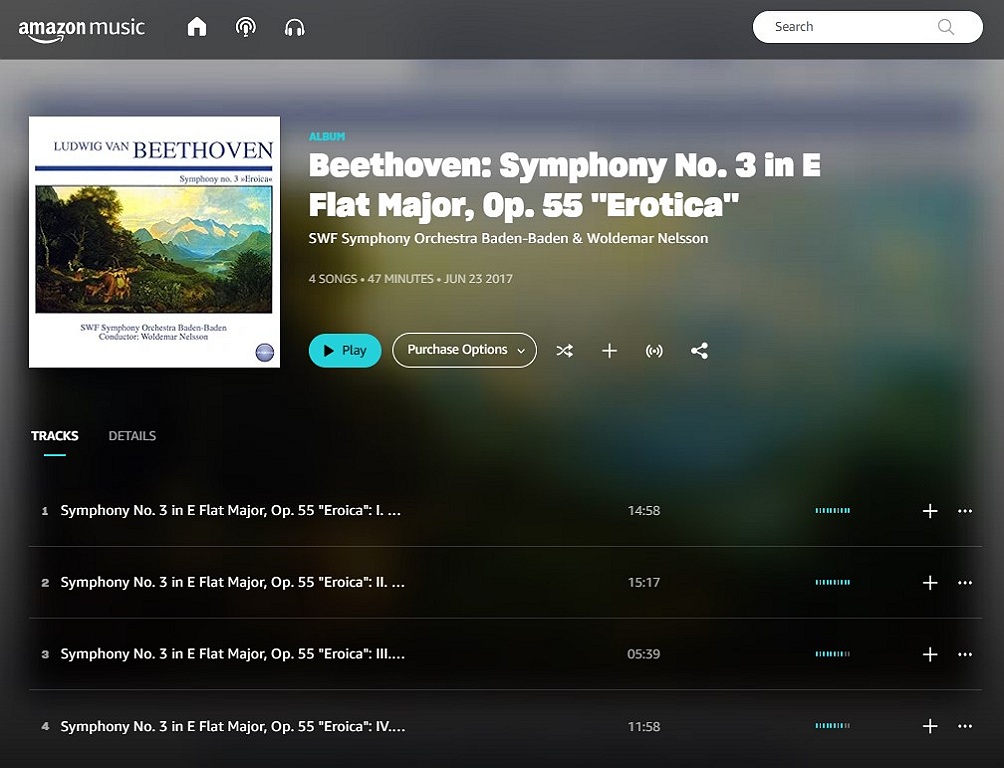Select the Tracks tab

[55, 436]
